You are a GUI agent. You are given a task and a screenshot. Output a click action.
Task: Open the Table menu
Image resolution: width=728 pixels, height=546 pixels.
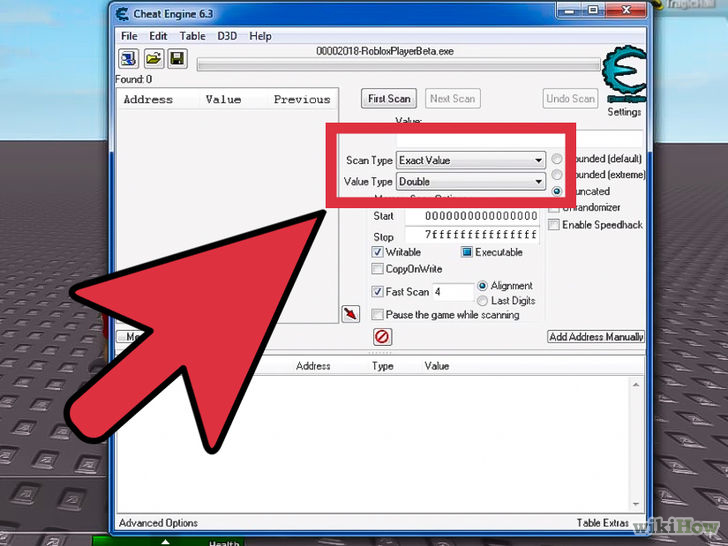pyautogui.click(x=193, y=36)
